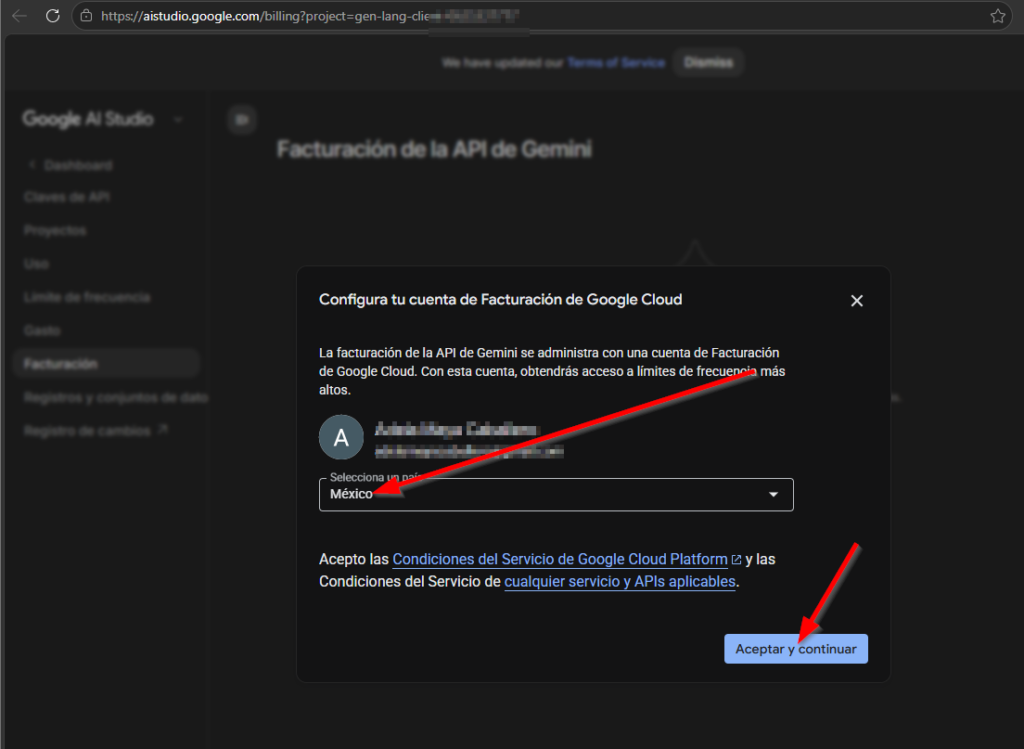Dismiss the Terms of Service notice
Image resolution: width=1024 pixels, height=749 pixels.
708,62
